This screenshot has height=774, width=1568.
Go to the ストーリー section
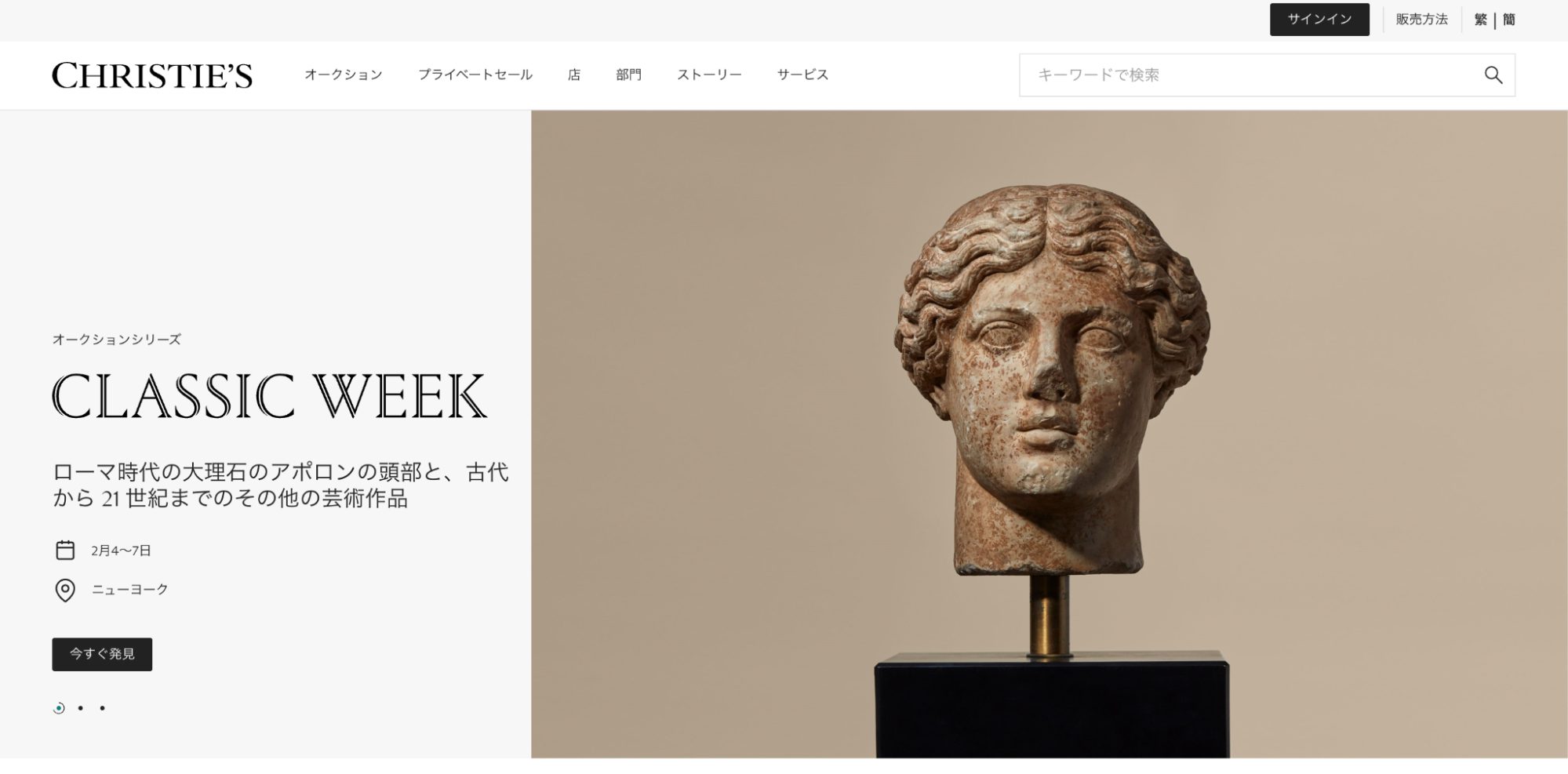(x=709, y=75)
